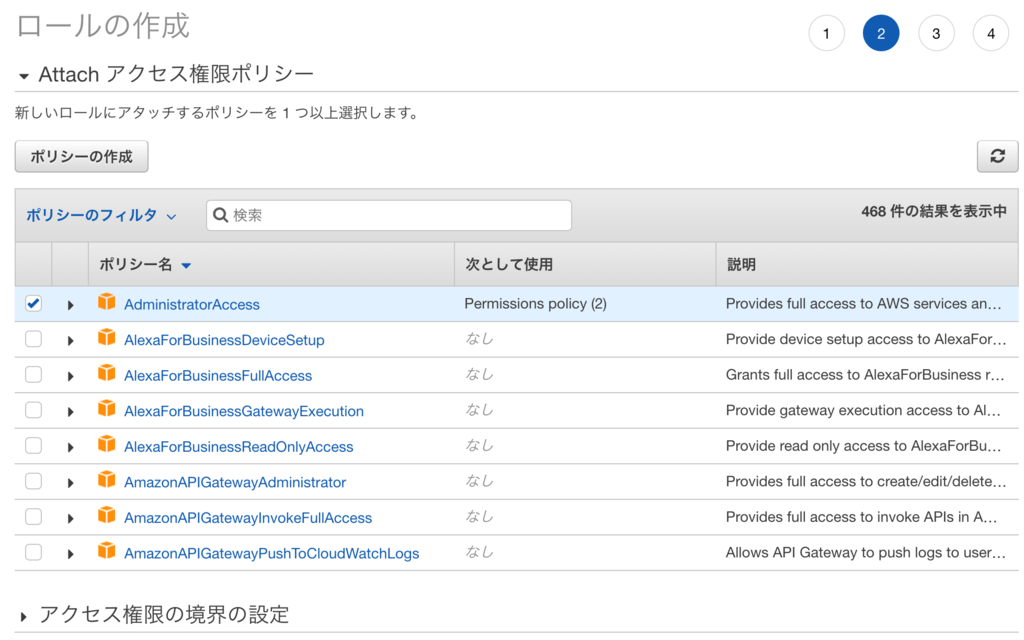Image resolution: width=1024 pixels, height=640 pixels.
Task: Open the AdministratorAccess policy link
Action: 192,304
